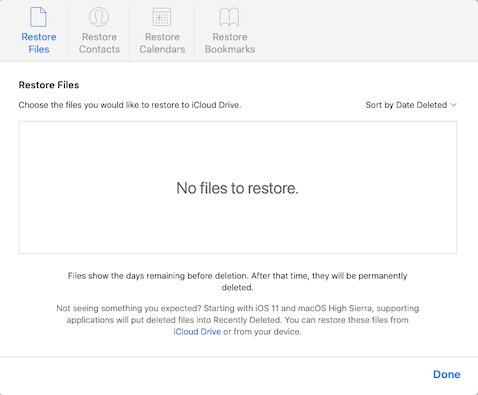
Task: Click the Done button
Action: pos(447,374)
